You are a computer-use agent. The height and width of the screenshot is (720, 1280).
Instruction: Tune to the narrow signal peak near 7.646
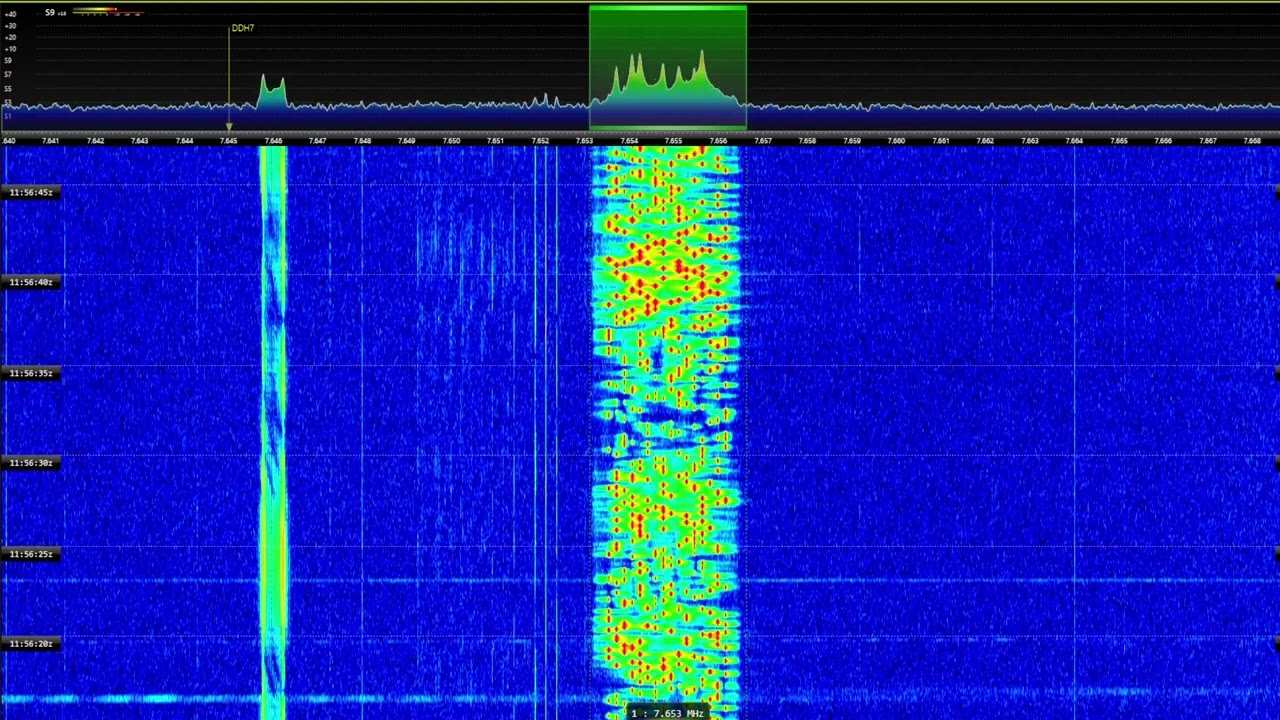271,91
